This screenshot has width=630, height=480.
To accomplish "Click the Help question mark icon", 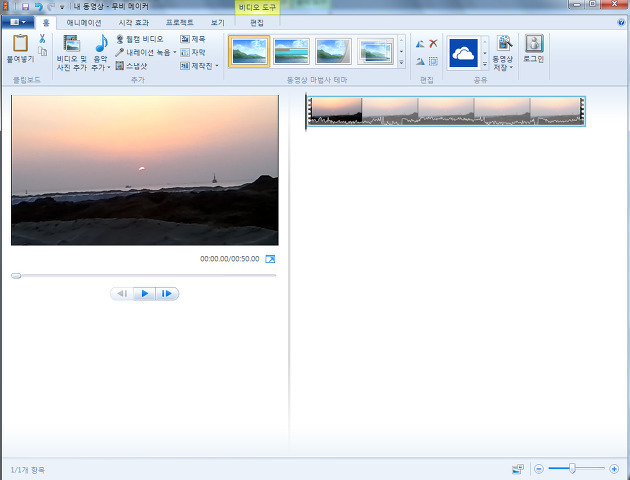I will tap(621, 22).
